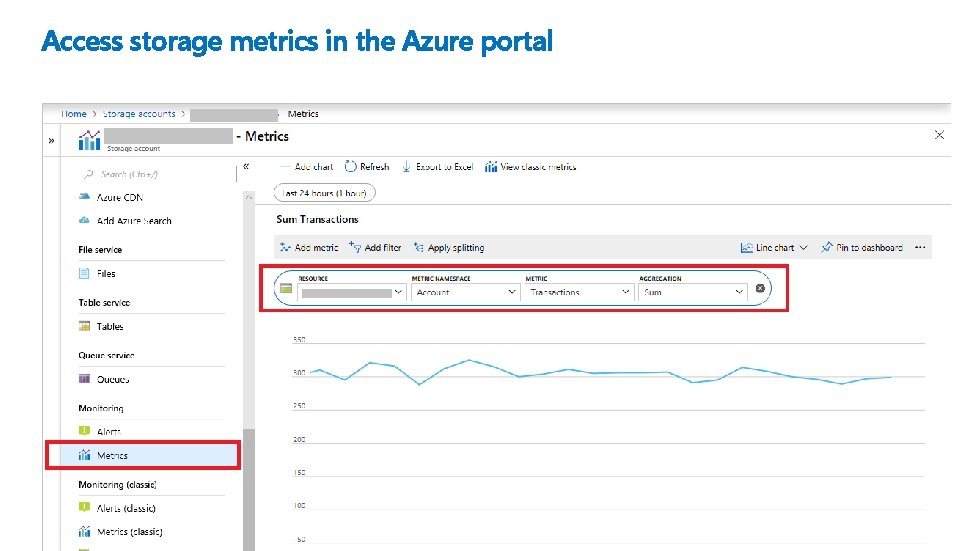Image resolution: width=979 pixels, height=551 pixels.
Task: Open View classic metrics
Action: (x=531, y=167)
